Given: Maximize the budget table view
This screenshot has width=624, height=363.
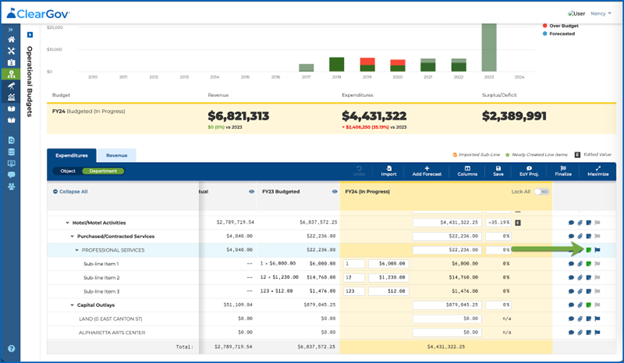Looking at the screenshot, I should pos(598,171).
